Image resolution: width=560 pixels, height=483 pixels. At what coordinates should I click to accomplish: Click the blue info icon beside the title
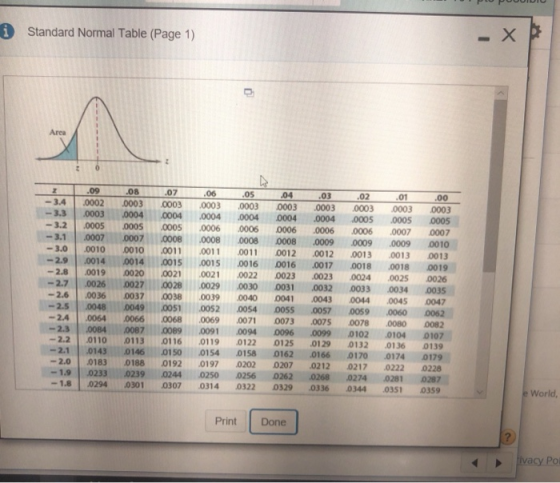[x=6, y=31]
